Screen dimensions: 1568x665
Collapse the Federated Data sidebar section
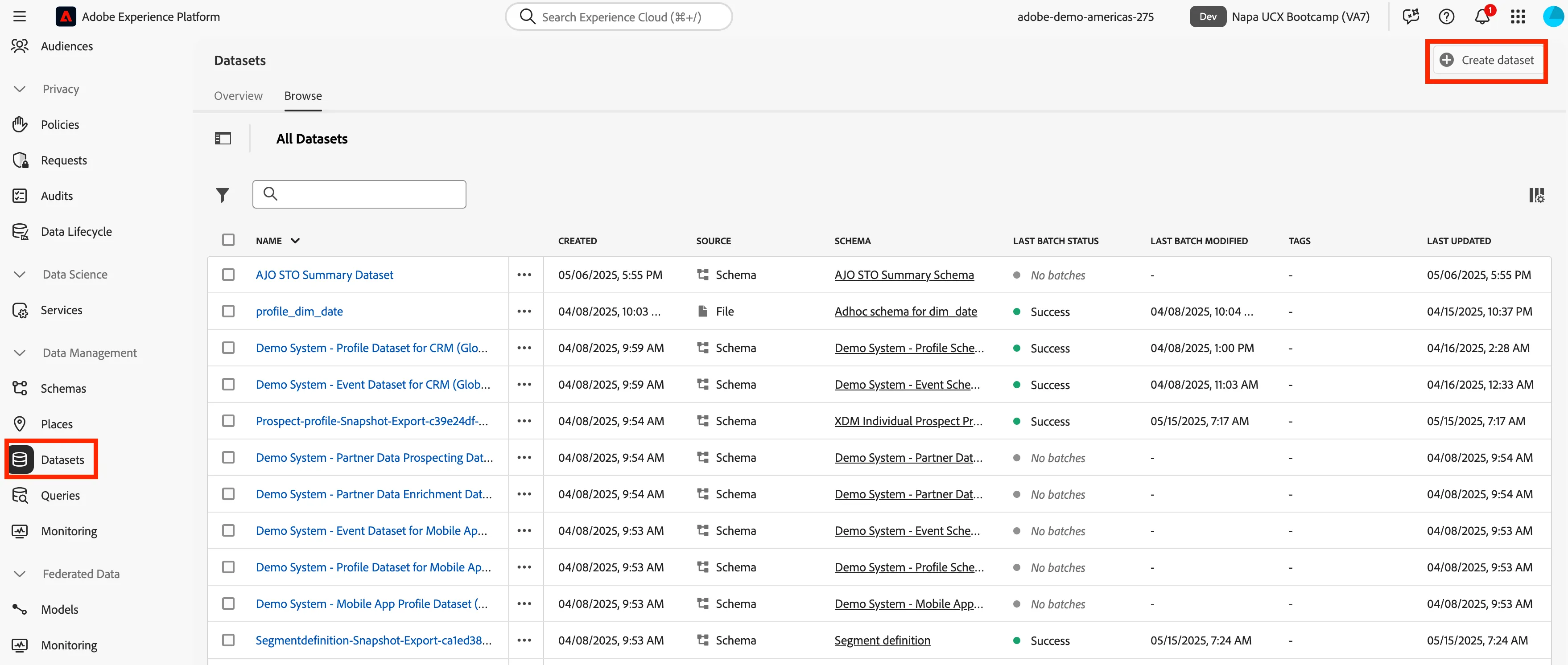coord(20,574)
